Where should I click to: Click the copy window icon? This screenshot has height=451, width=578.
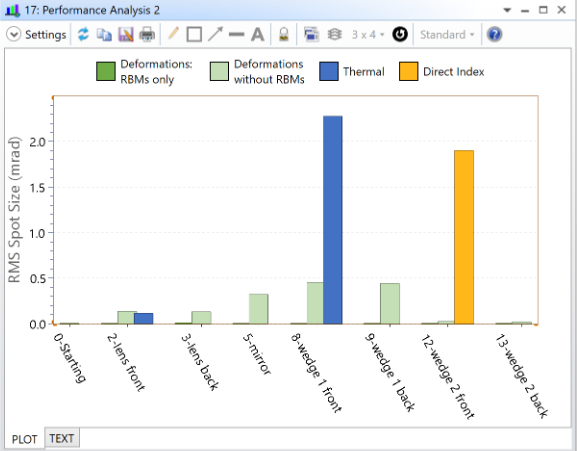(x=104, y=35)
